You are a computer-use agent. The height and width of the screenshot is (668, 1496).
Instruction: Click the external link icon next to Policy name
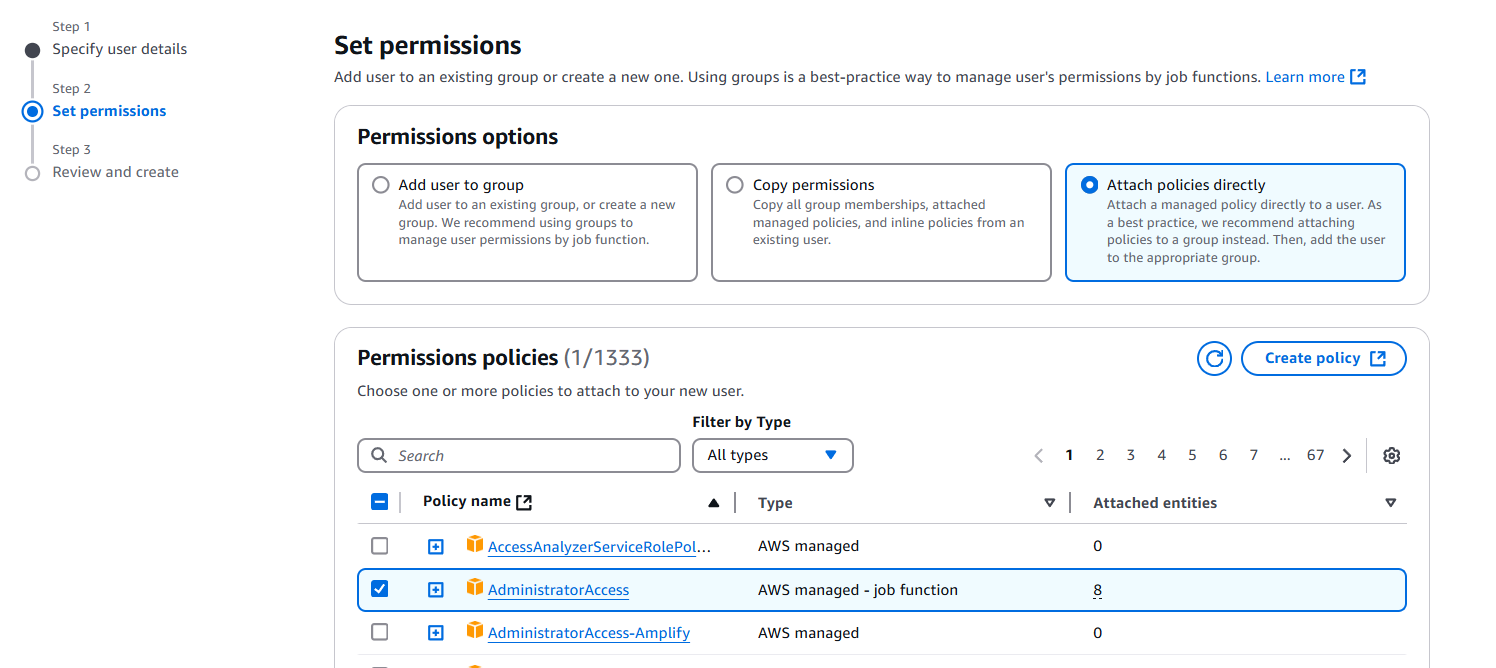[524, 502]
